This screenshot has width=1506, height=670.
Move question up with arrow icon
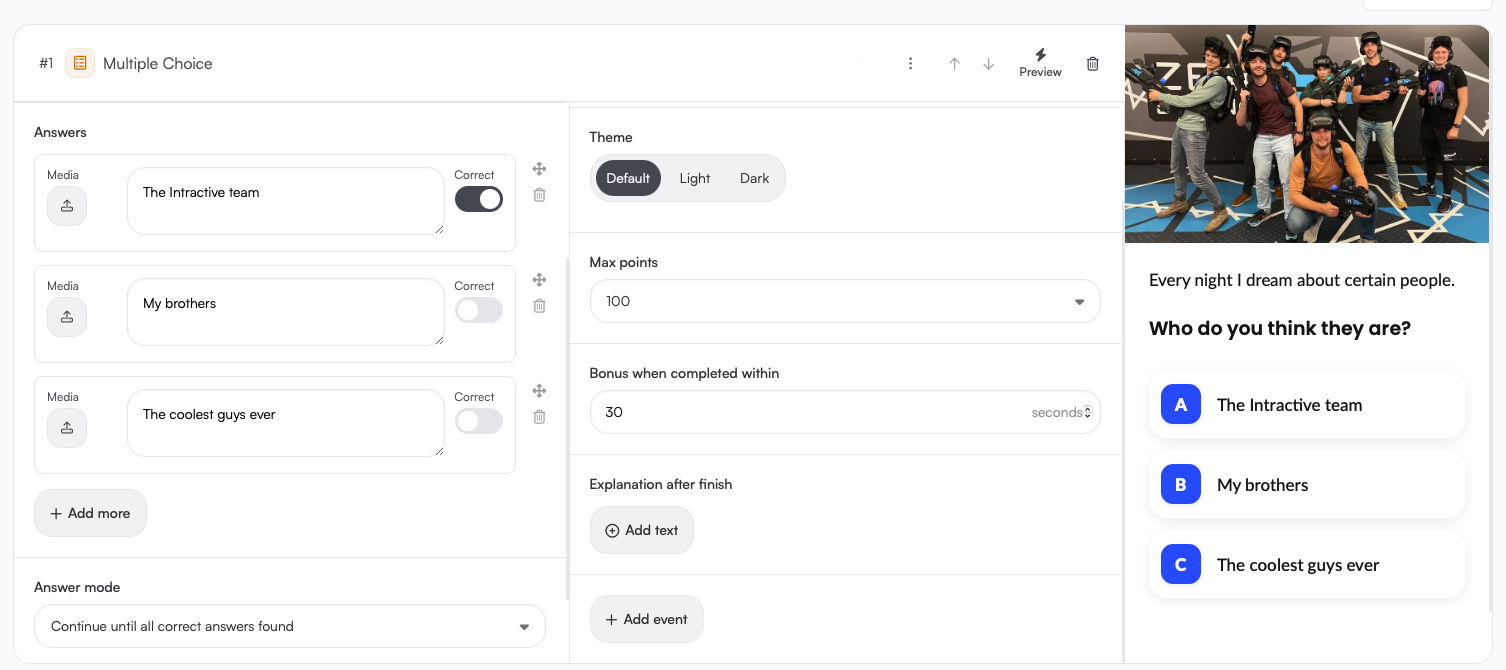pyautogui.click(x=954, y=64)
